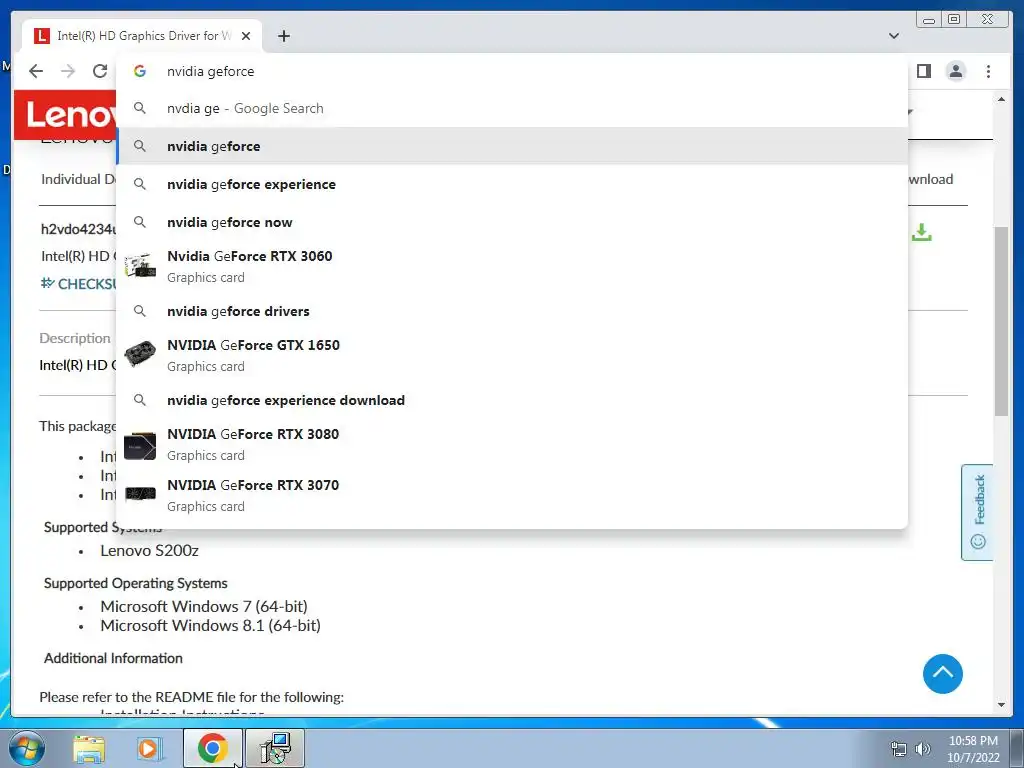Click the RTX 3080 graphics card thumbnail

tap(140, 445)
